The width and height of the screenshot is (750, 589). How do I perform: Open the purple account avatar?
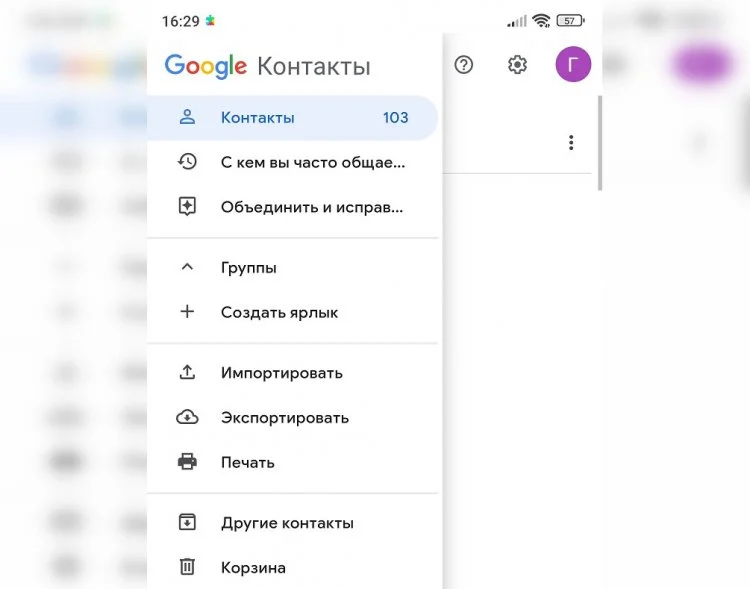point(573,64)
